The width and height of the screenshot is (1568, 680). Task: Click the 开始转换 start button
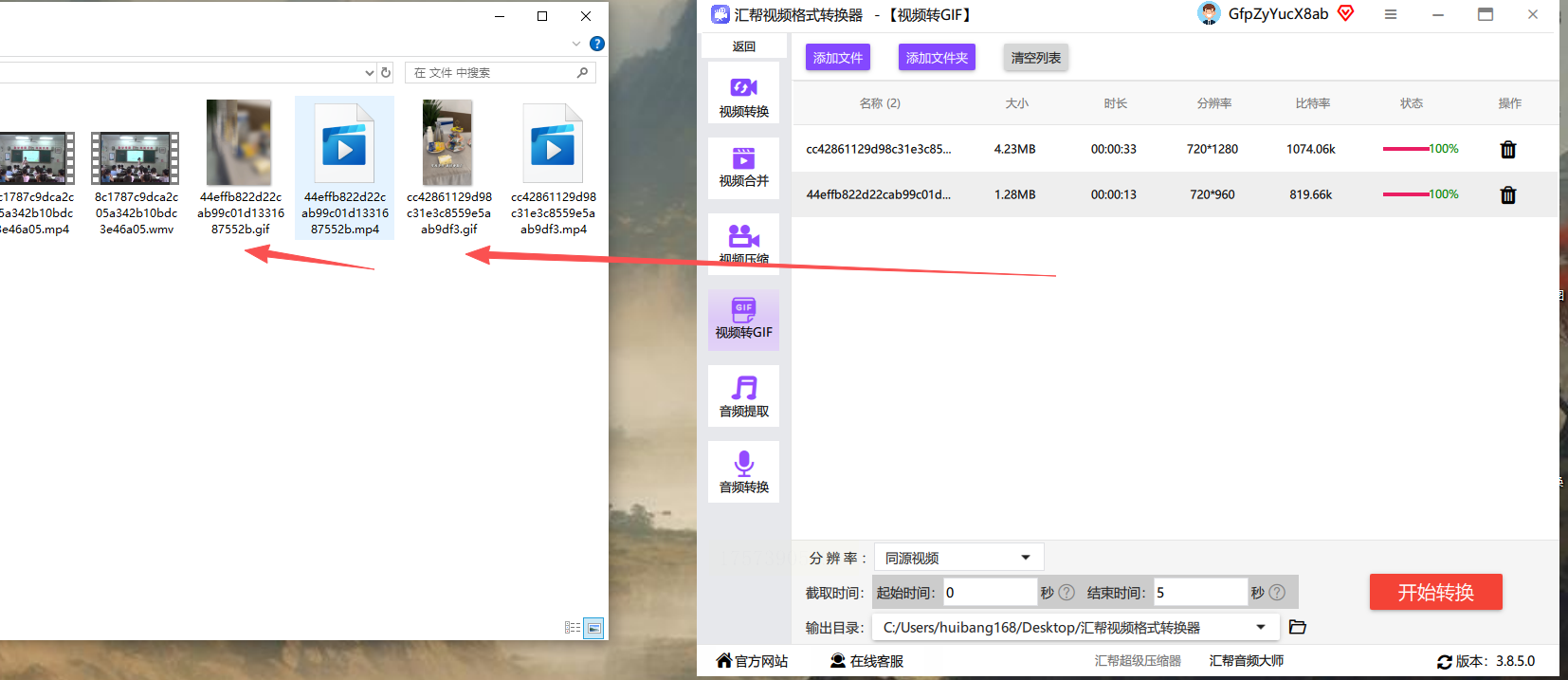[1435, 592]
